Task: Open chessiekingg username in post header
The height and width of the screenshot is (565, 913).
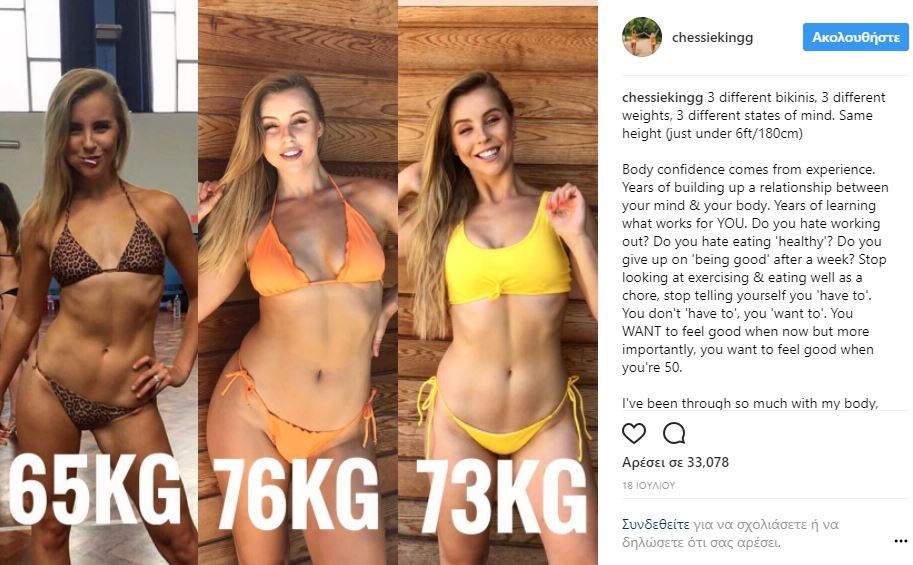Action: 712,37
